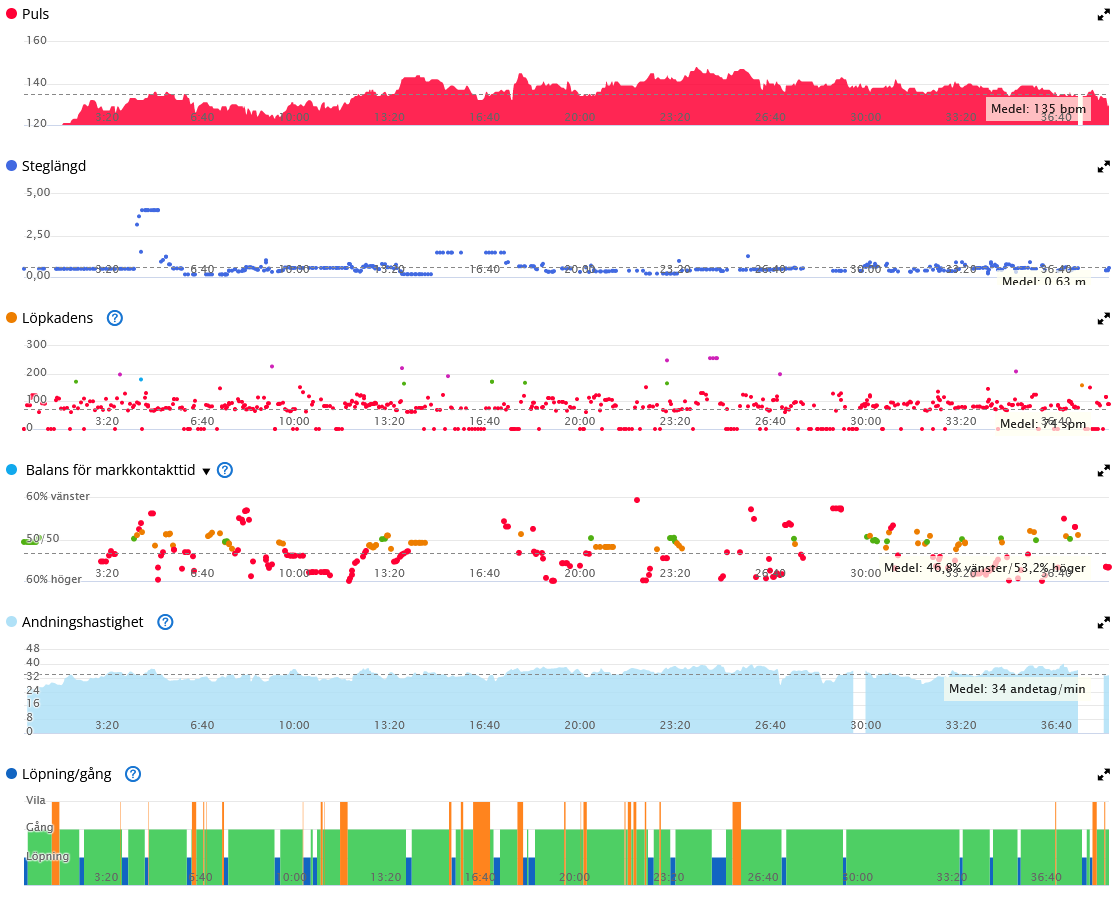This screenshot has height=899, width=1118.
Task: Click the 48 value on the Andningshastighet axis
Action: tap(33, 648)
